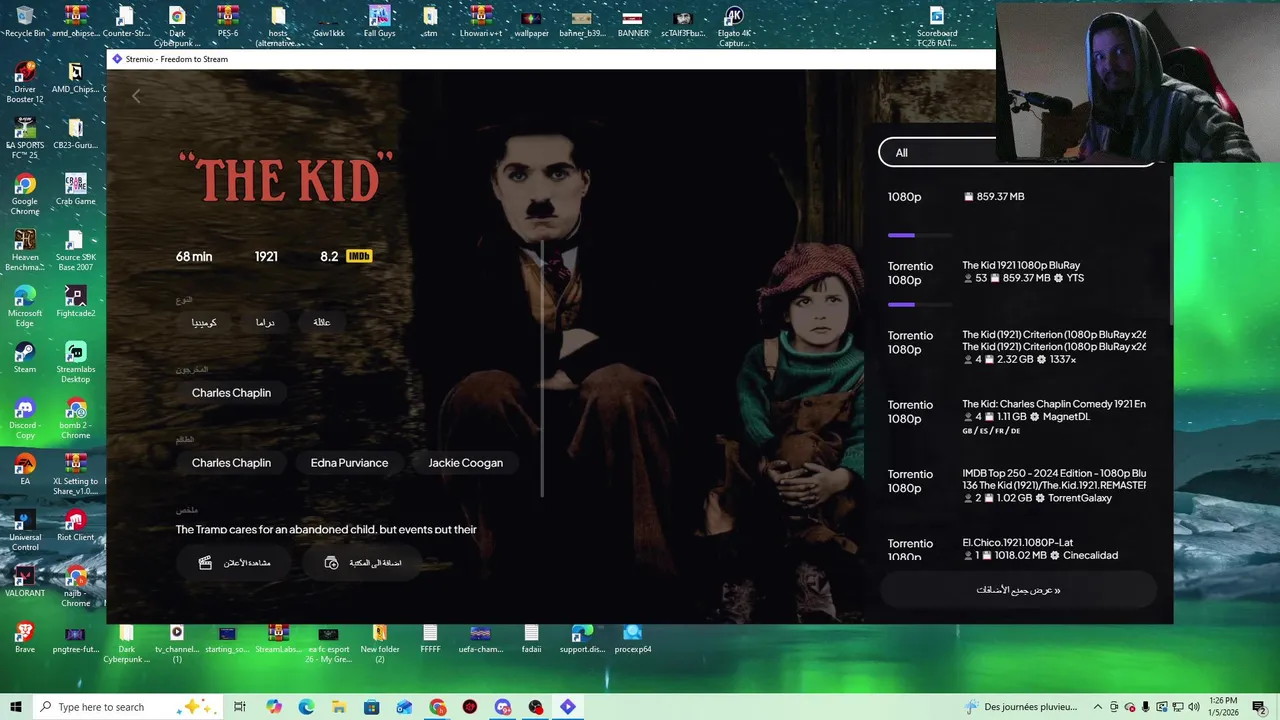Image resolution: width=1280 pixels, height=720 pixels.
Task: Launch Steam from the desktop
Action: (25, 357)
